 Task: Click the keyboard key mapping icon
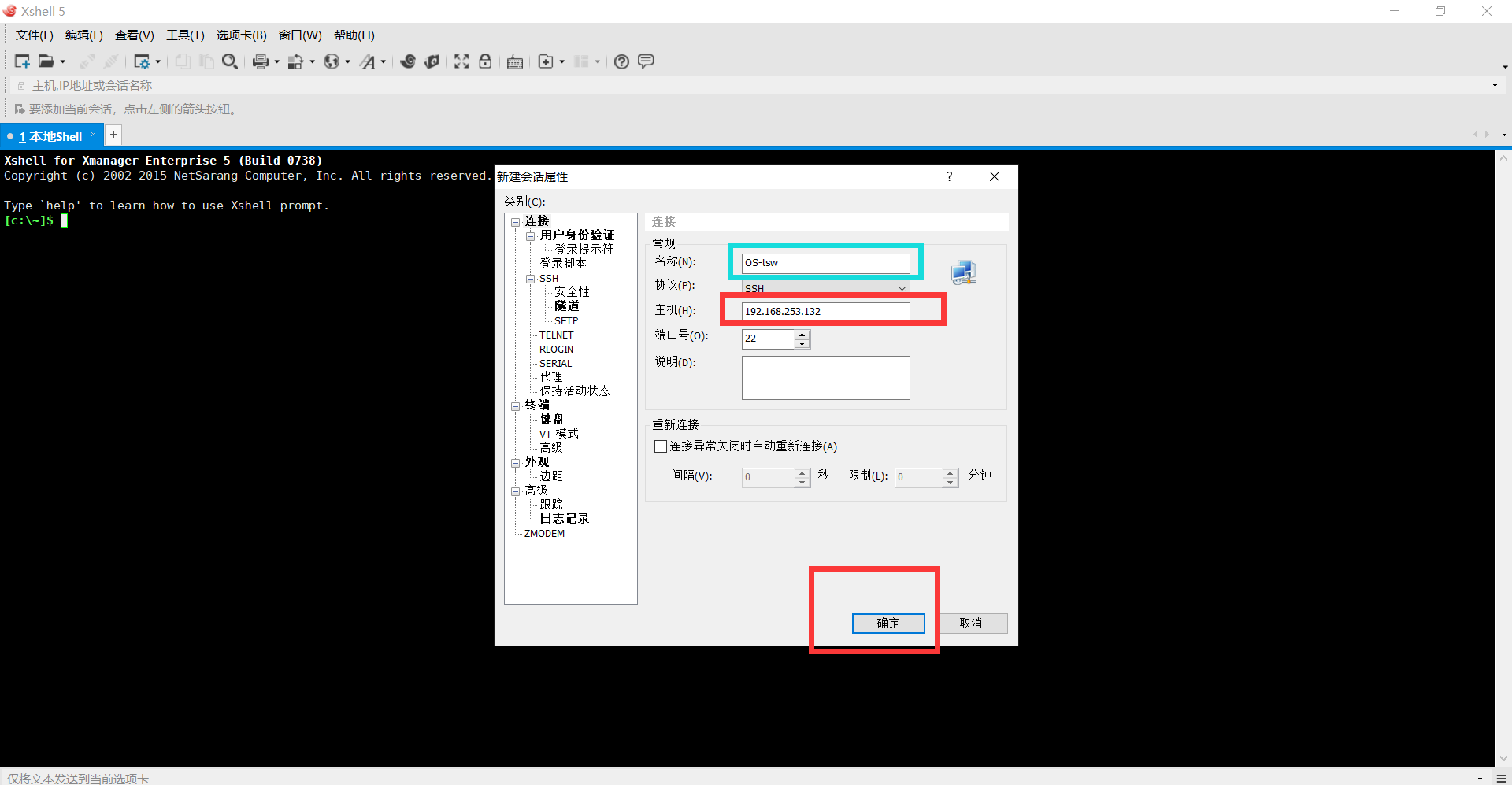515,62
